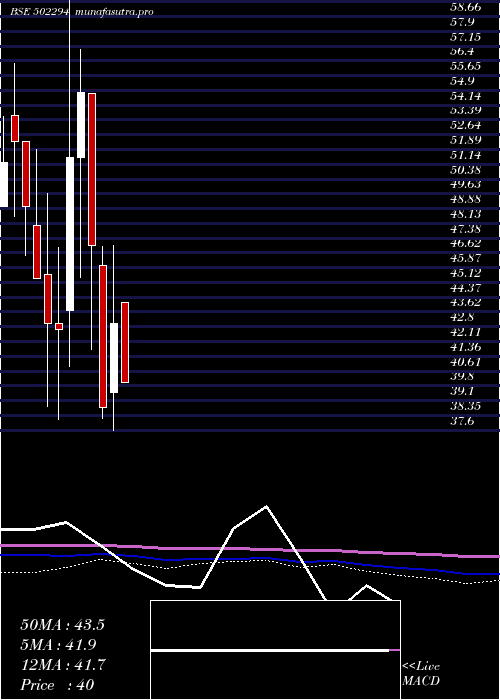Pick the 40.61 axis value
The image size is (500, 700).
[465, 361]
